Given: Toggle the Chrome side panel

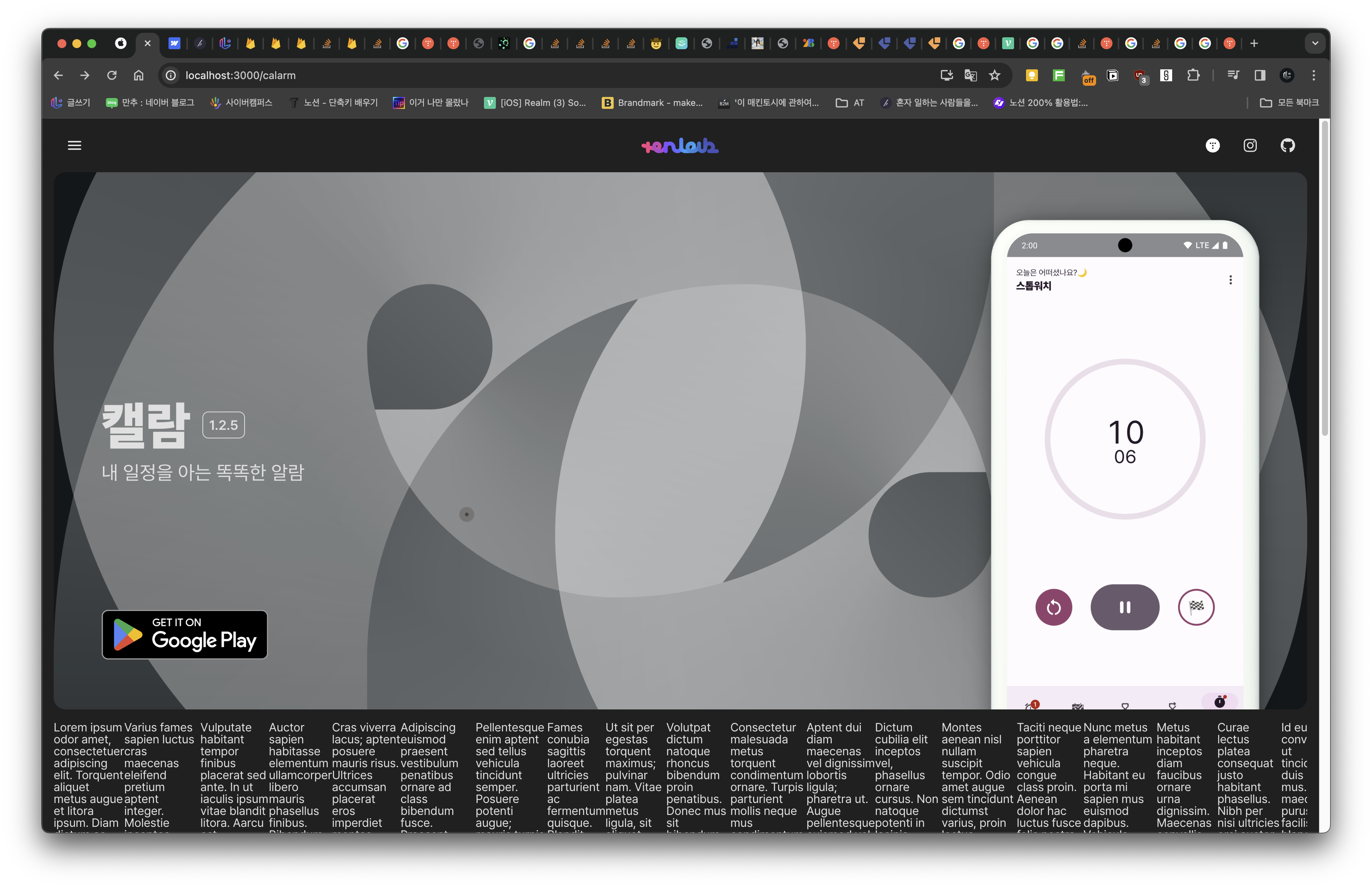Looking at the screenshot, I should [1259, 75].
